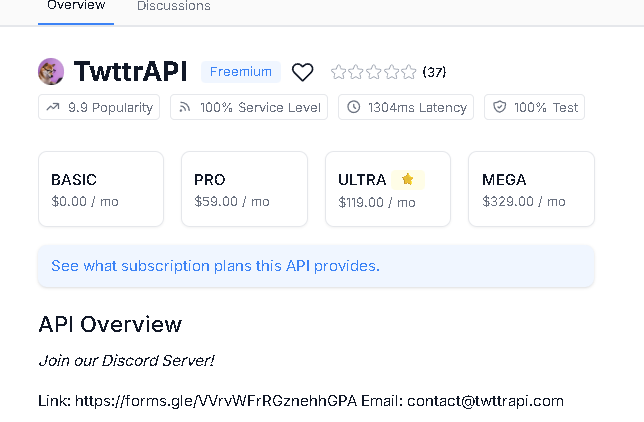Select the BASIC $0.00 plan card
Screen dimensions: 644x422
pos(100,189)
